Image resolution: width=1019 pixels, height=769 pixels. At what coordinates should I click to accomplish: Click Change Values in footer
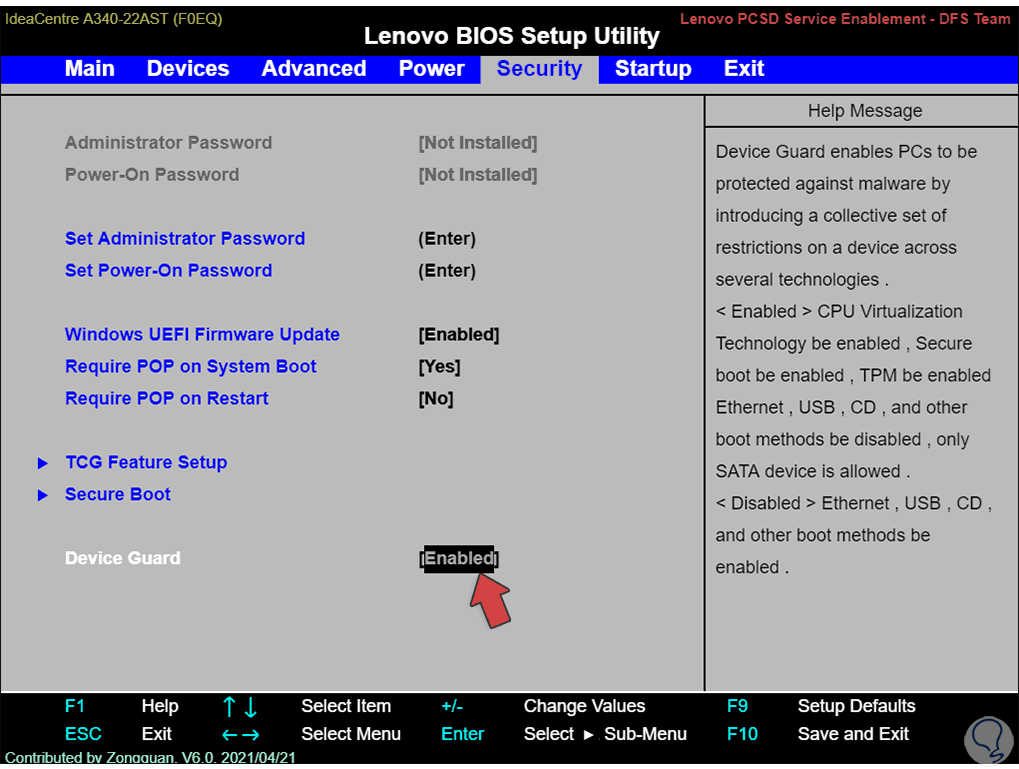584,706
